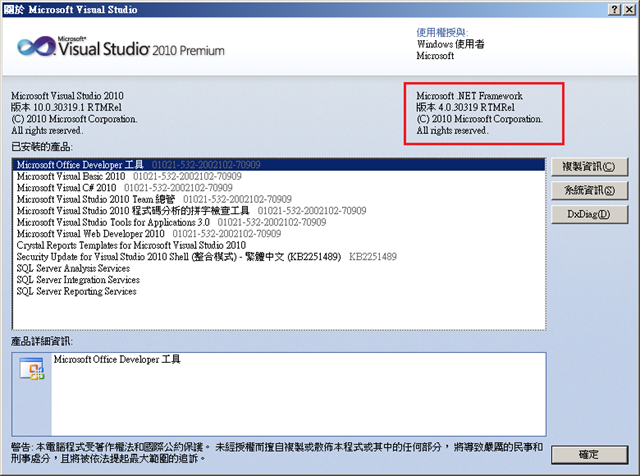640x476 pixels.
Task: Select SQL Server Analysis Services row
Action: tap(279, 268)
